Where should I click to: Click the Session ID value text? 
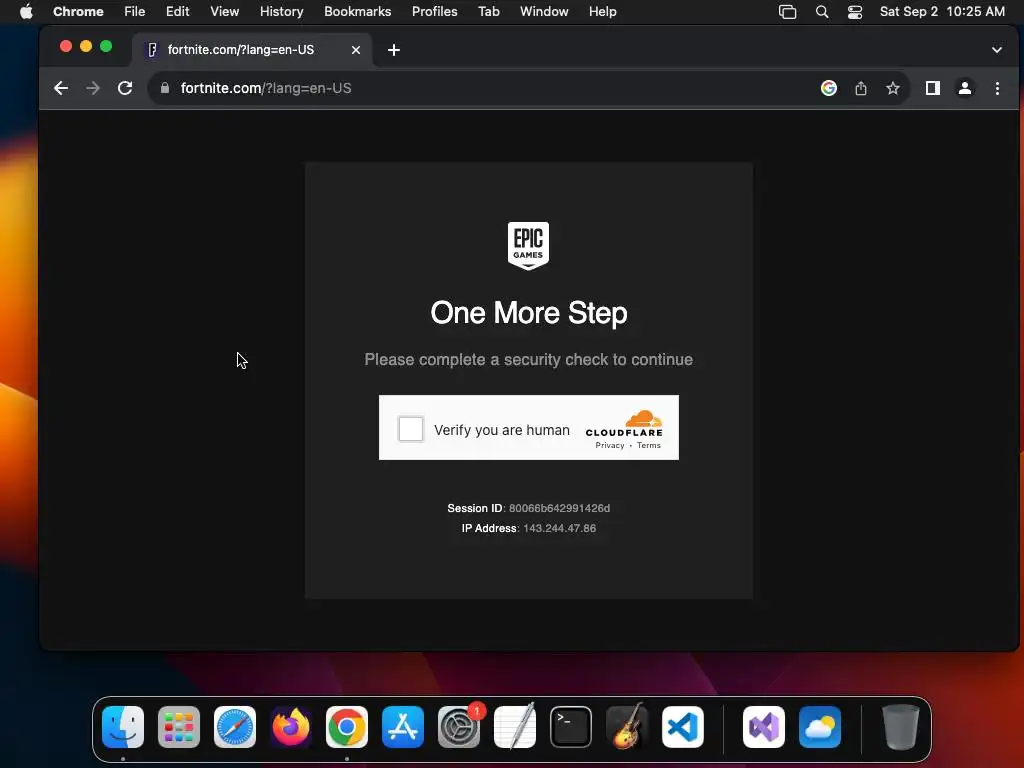pos(559,508)
